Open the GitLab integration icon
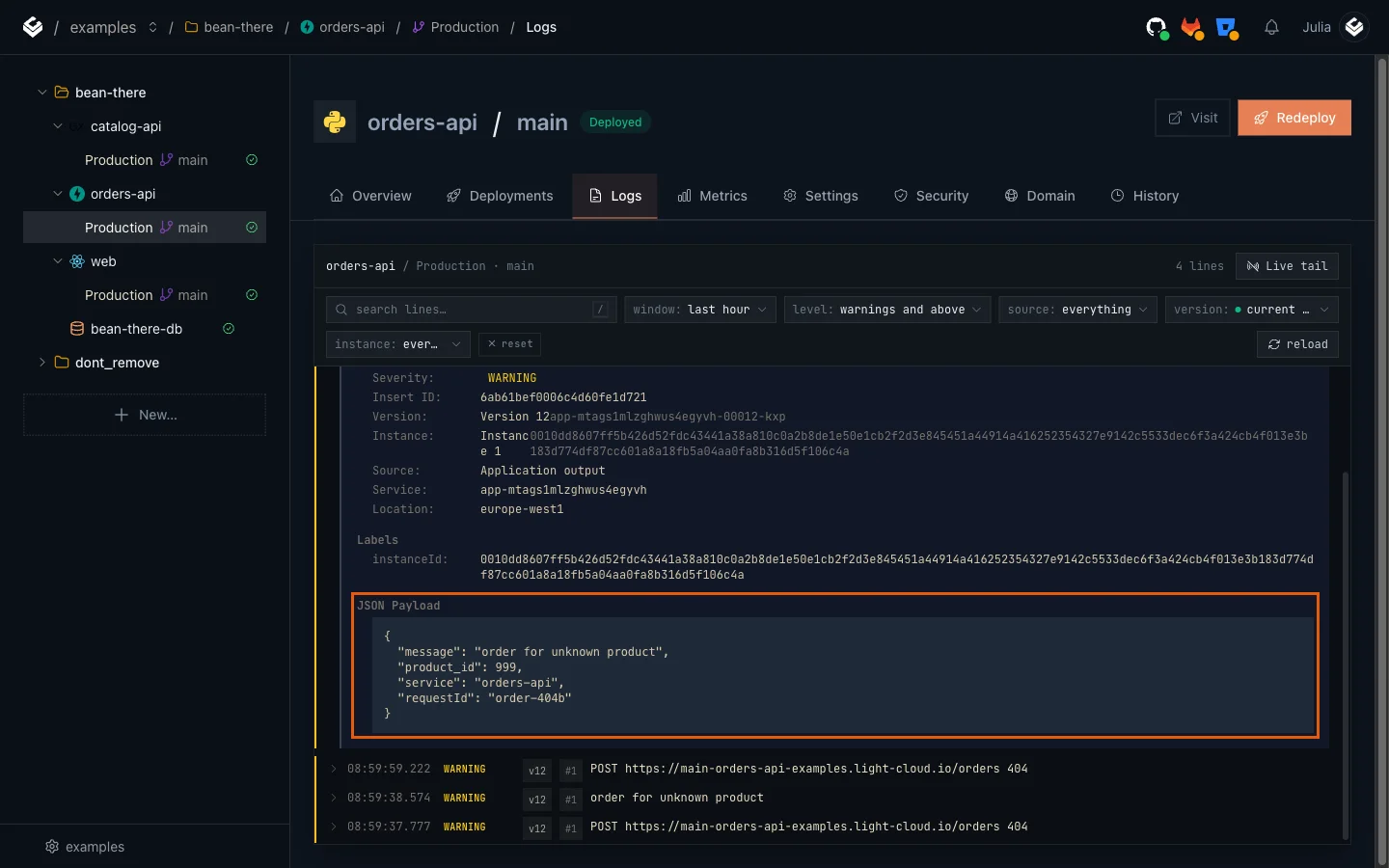 (1192, 28)
